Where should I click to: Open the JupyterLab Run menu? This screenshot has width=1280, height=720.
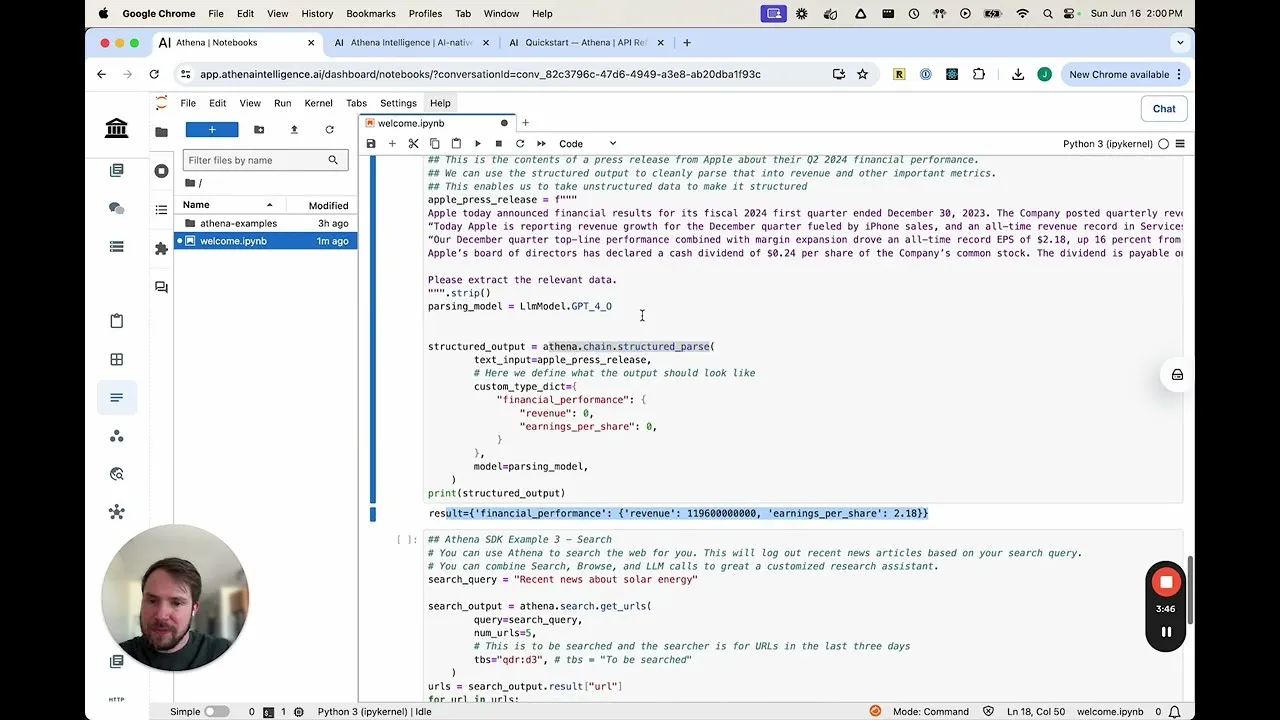(283, 103)
